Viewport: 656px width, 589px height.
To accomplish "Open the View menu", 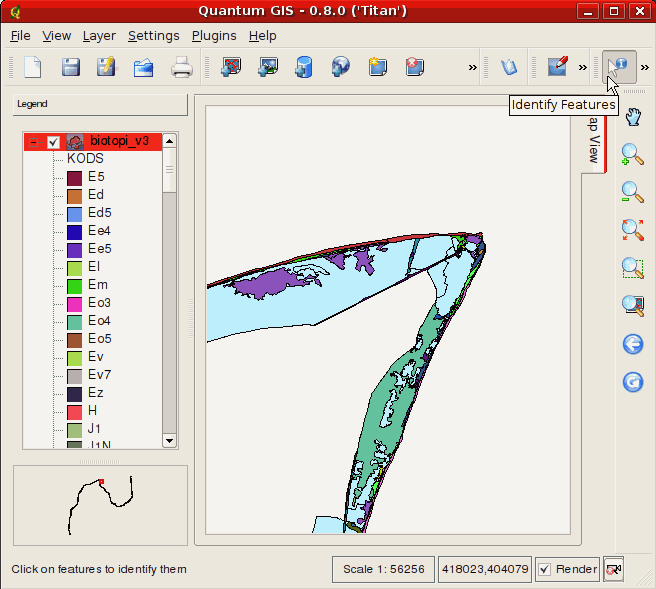I will pos(56,36).
